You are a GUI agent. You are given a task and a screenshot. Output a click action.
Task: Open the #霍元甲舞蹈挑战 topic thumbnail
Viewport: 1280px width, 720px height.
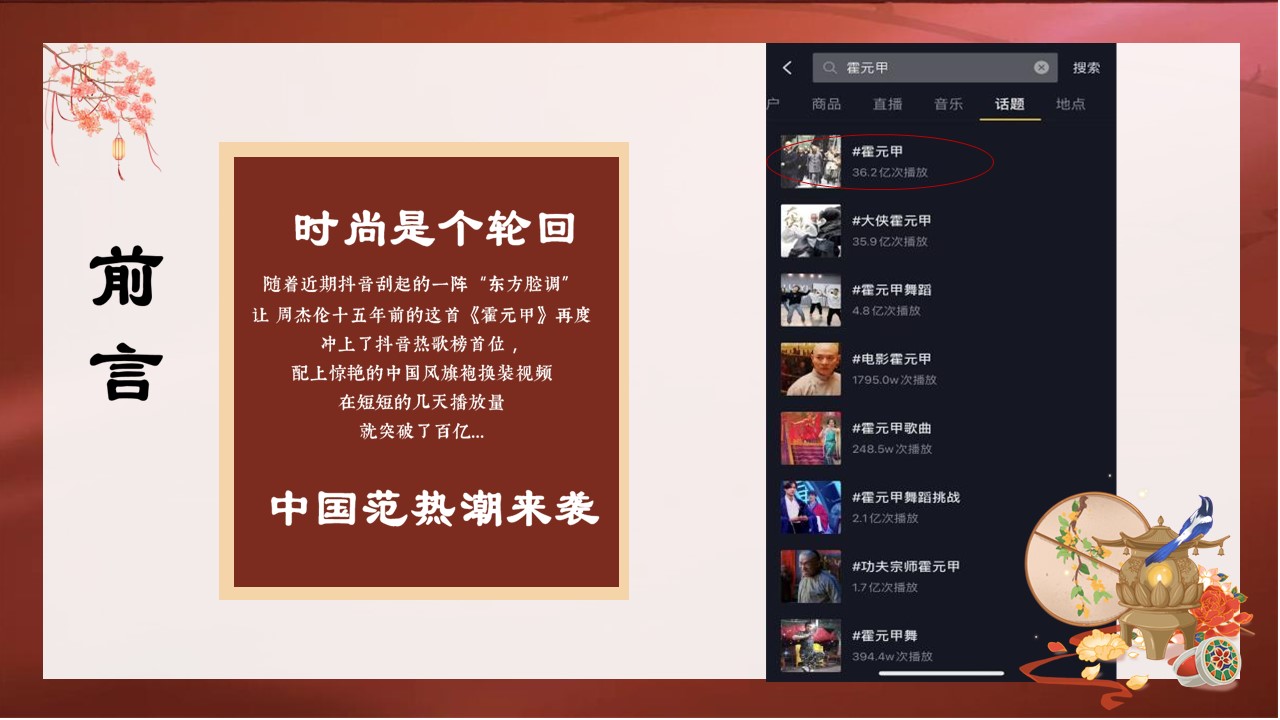[810, 507]
